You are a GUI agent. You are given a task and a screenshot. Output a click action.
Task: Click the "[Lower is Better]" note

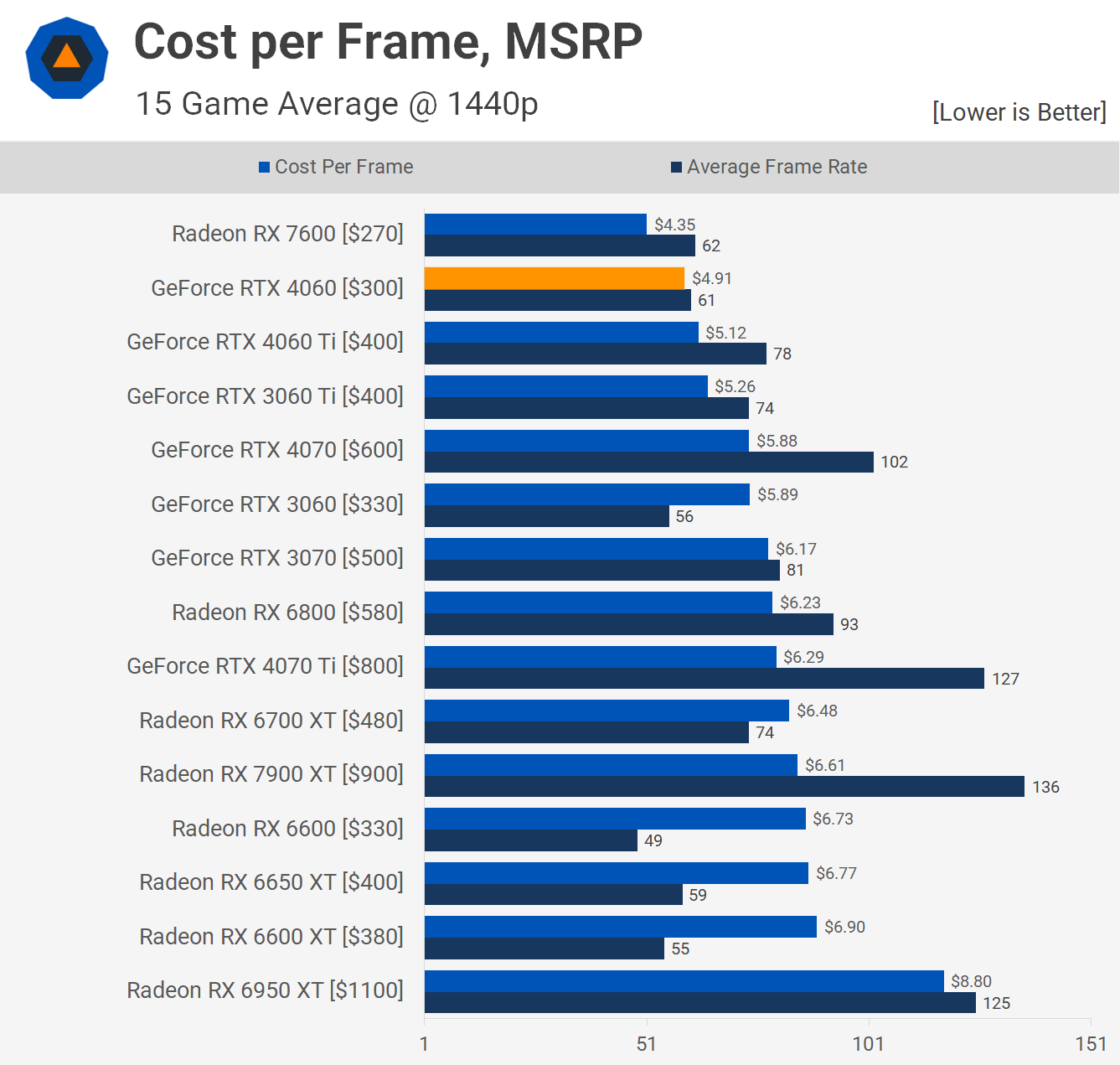tap(1019, 111)
